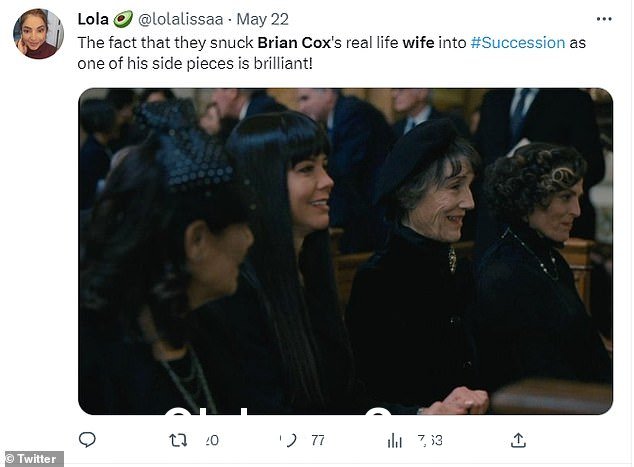Like the tweet with the heart icon
The height and width of the screenshot is (467, 634).
[x=289, y=440]
